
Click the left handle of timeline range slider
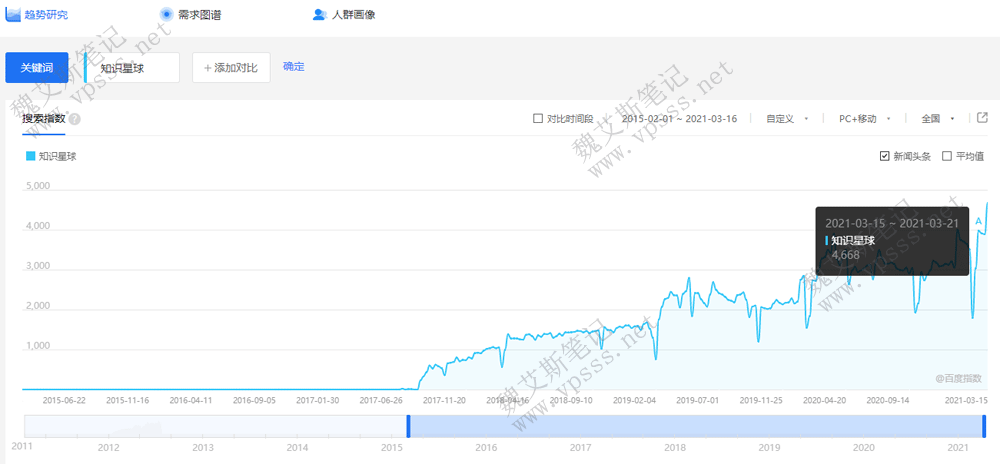(408, 426)
